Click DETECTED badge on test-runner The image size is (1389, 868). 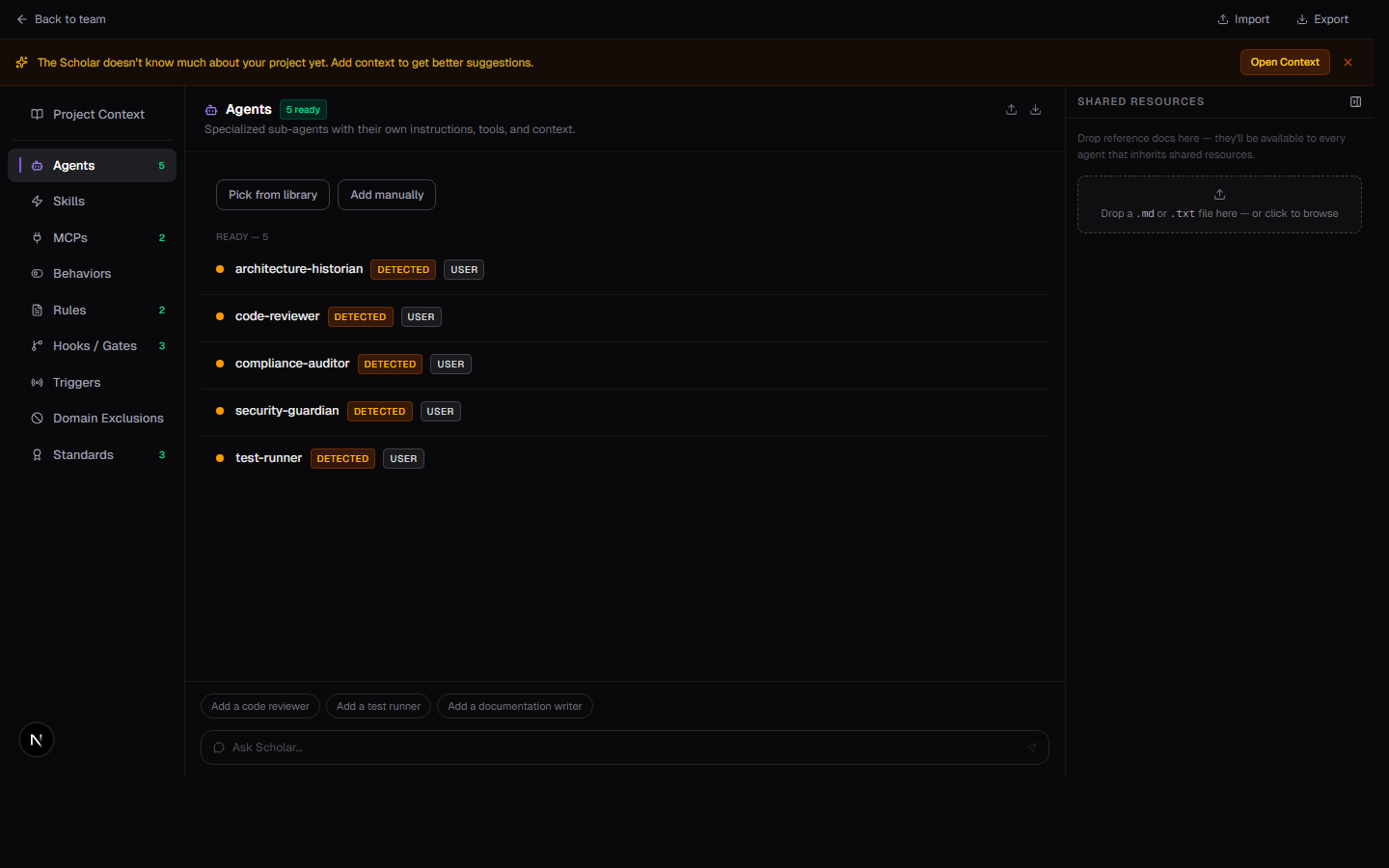(342, 459)
